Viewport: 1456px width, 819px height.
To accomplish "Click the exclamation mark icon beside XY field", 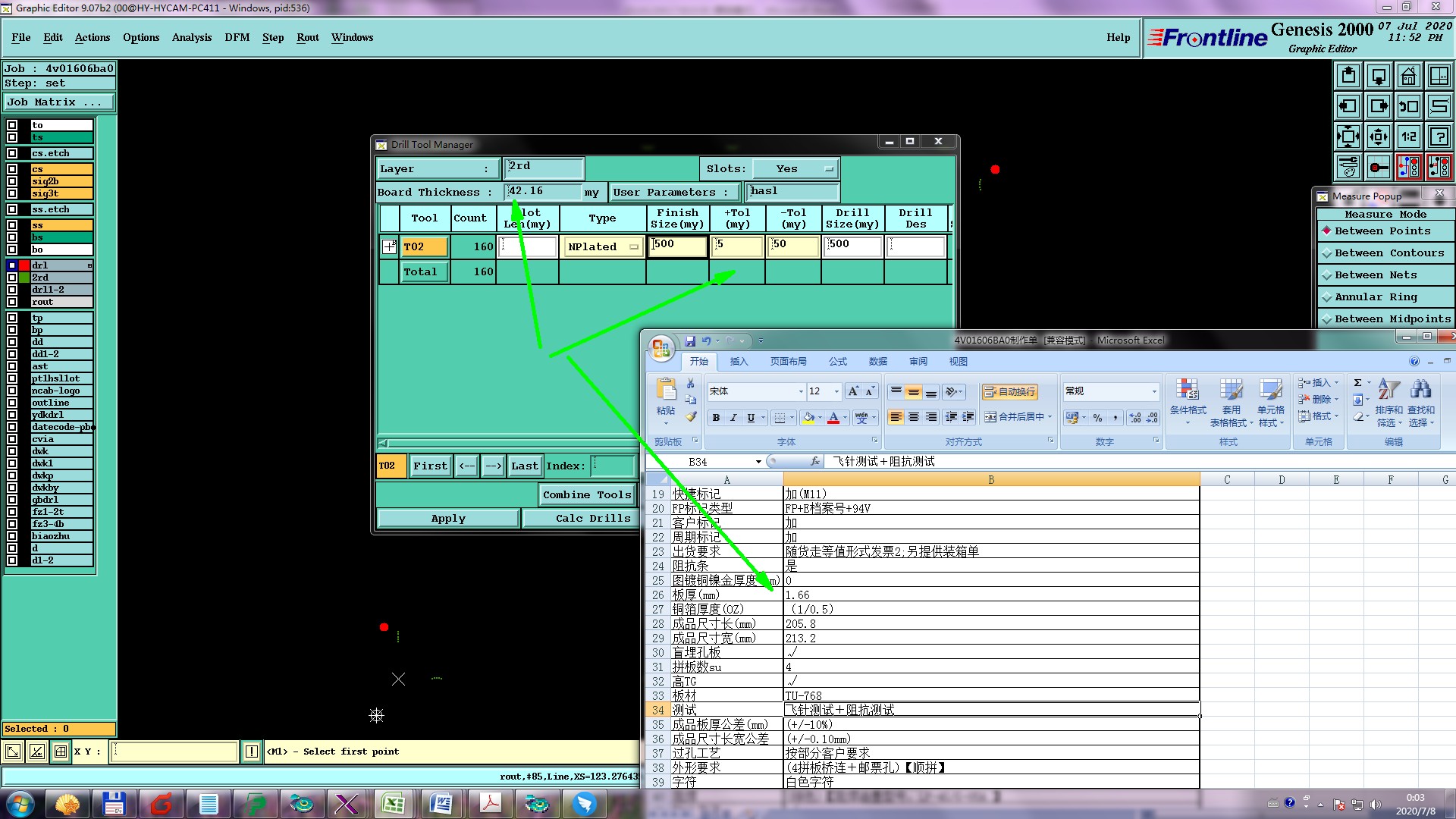I will [252, 752].
